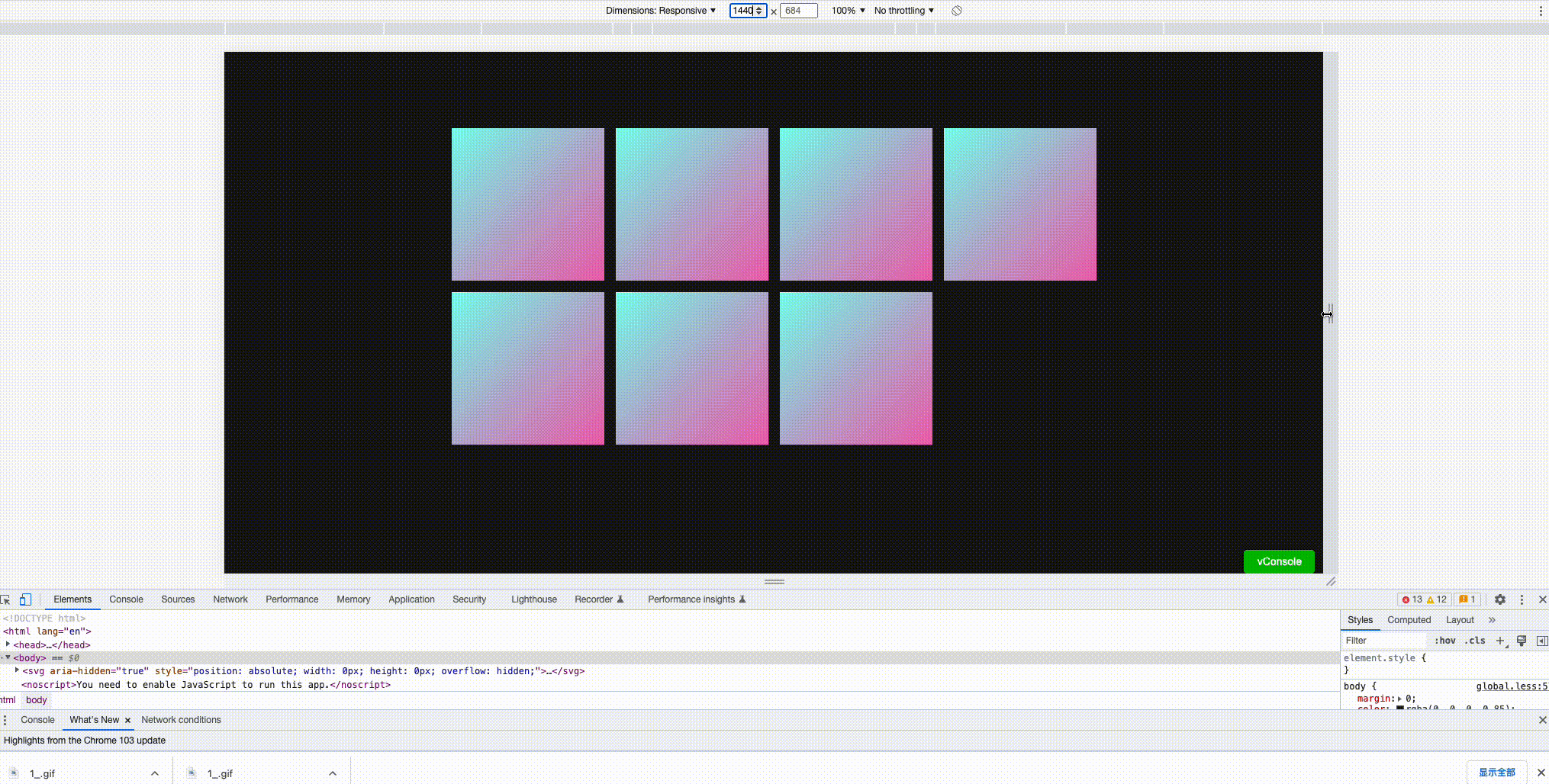The width and height of the screenshot is (1549, 784).
Task: Close the downloads bar
Action: tap(1541, 773)
